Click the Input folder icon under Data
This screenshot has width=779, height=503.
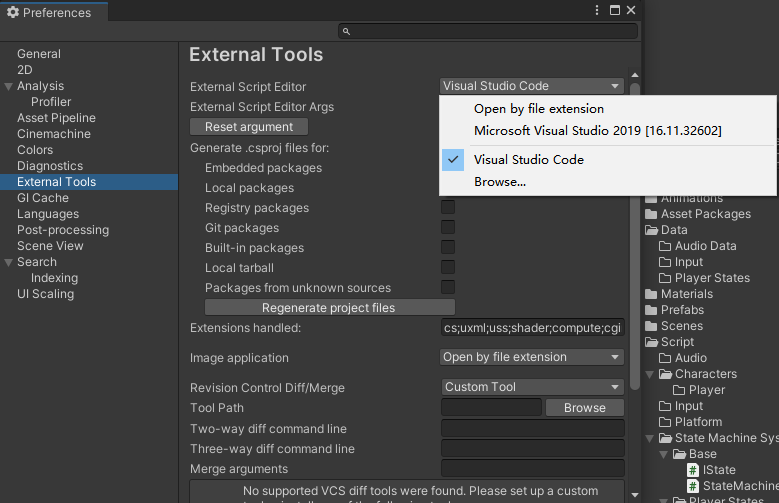click(665, 262)
